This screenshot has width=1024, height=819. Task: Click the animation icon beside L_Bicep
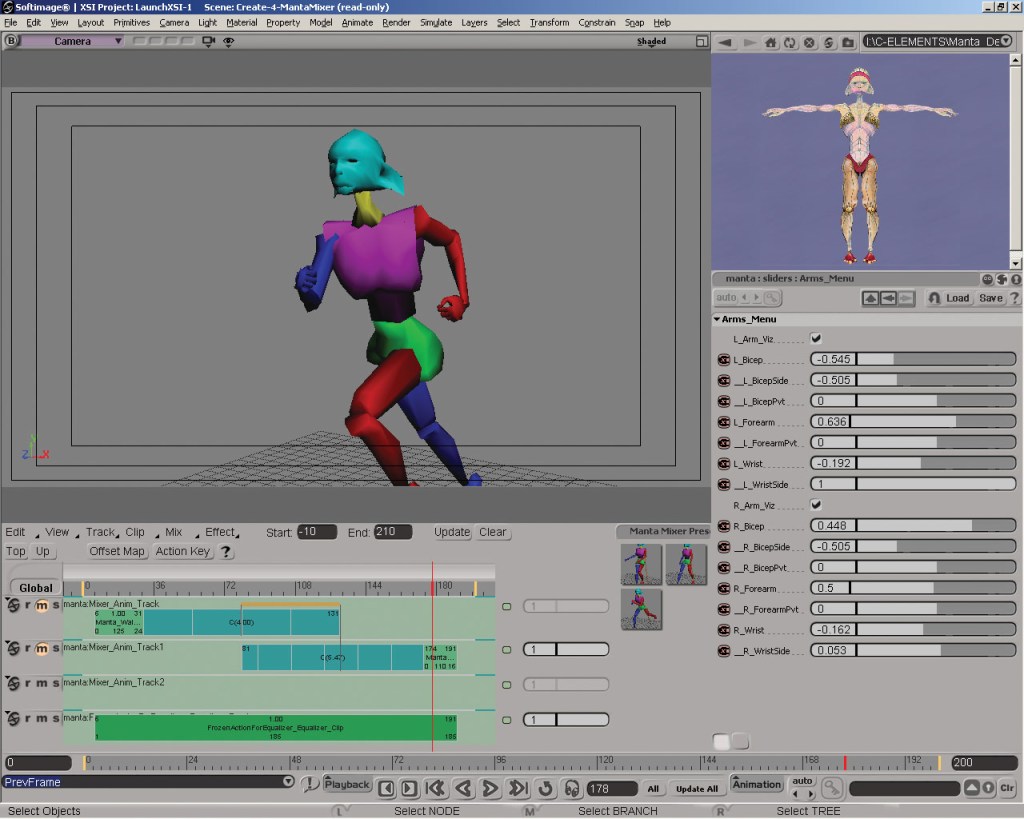point(724,359)
